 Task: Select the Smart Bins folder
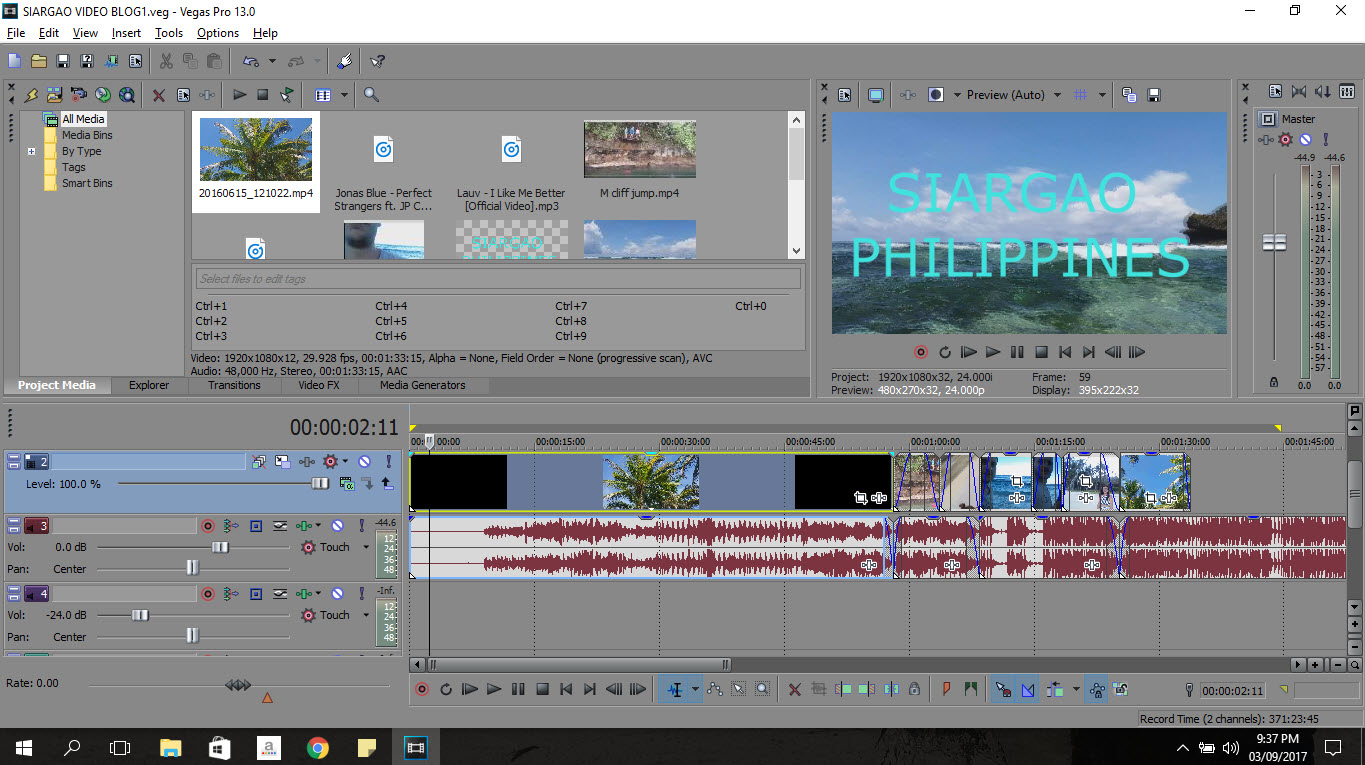pyautogui.click(x=87, y=183)
